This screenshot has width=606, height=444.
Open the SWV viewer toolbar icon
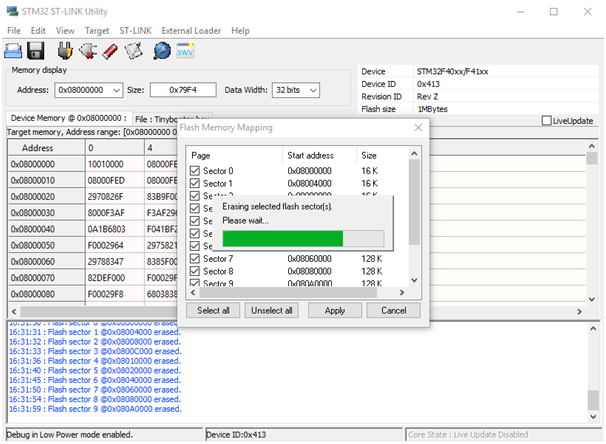tap(185, 51)
